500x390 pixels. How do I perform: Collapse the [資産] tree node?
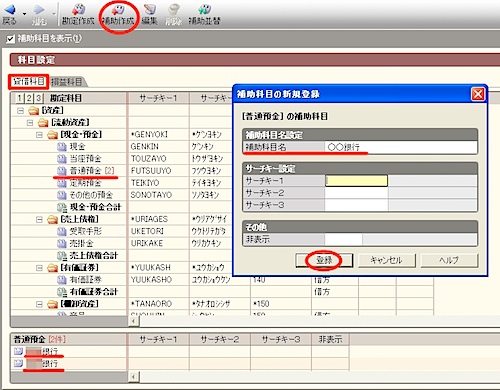pyautogui.click(x=20, y=110)
